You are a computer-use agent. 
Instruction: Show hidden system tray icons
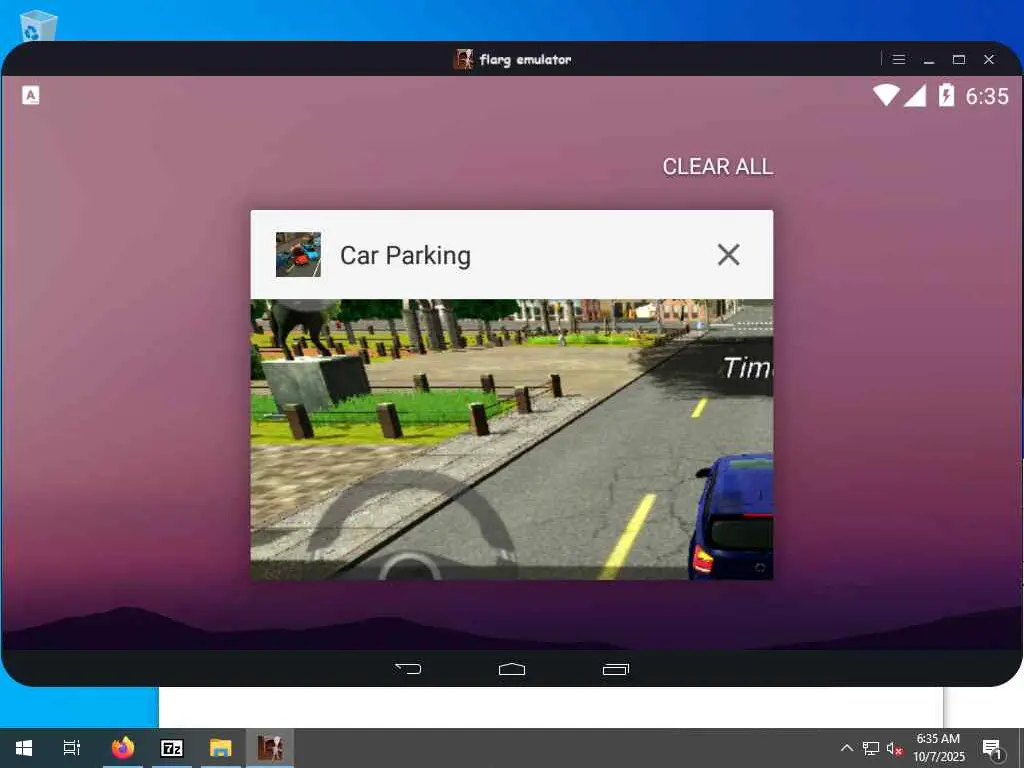[846, 748]
